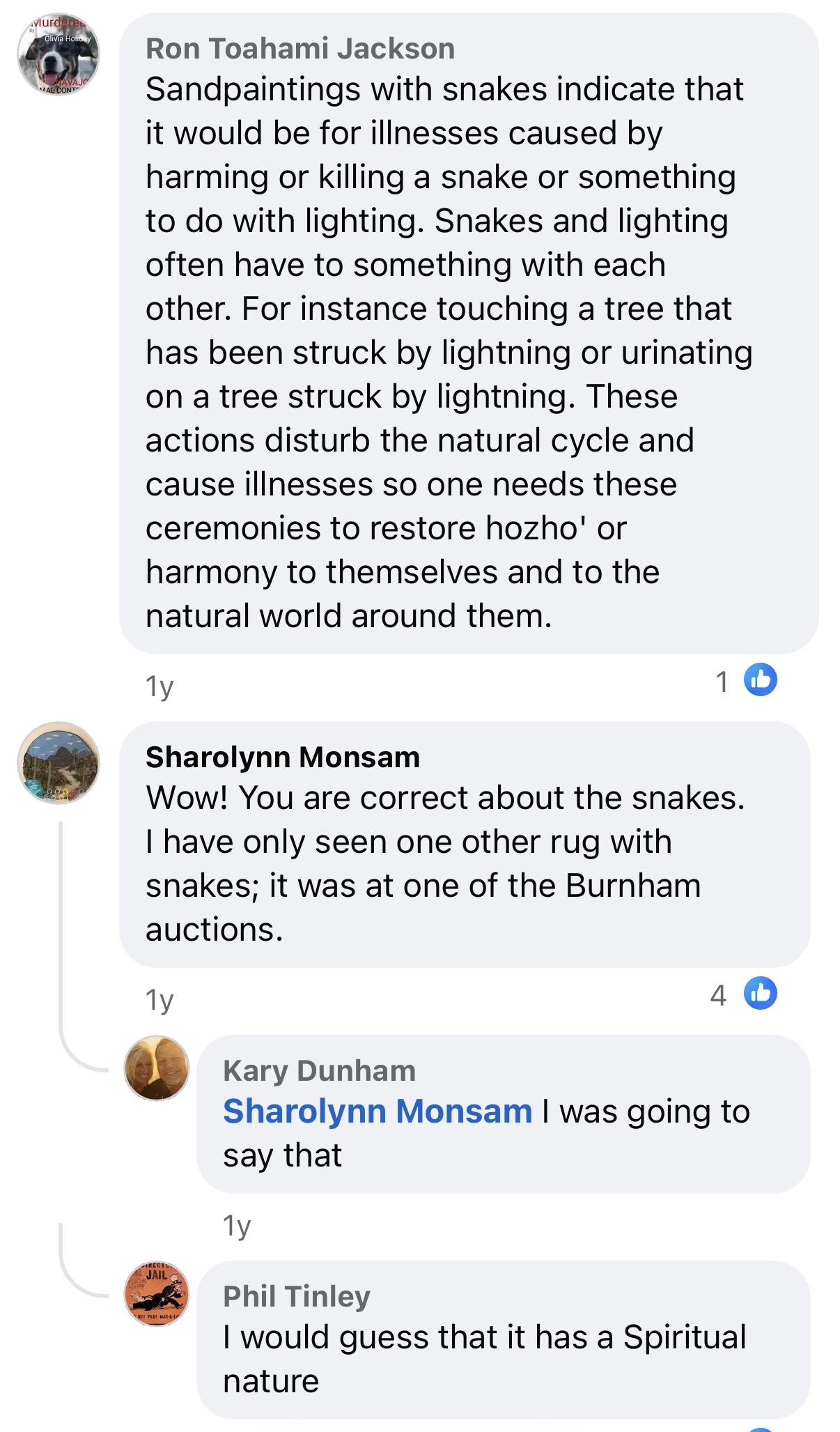Click Ron Toahami Jackson's profile picture
Screen dimensions: 840x1432
59,54
